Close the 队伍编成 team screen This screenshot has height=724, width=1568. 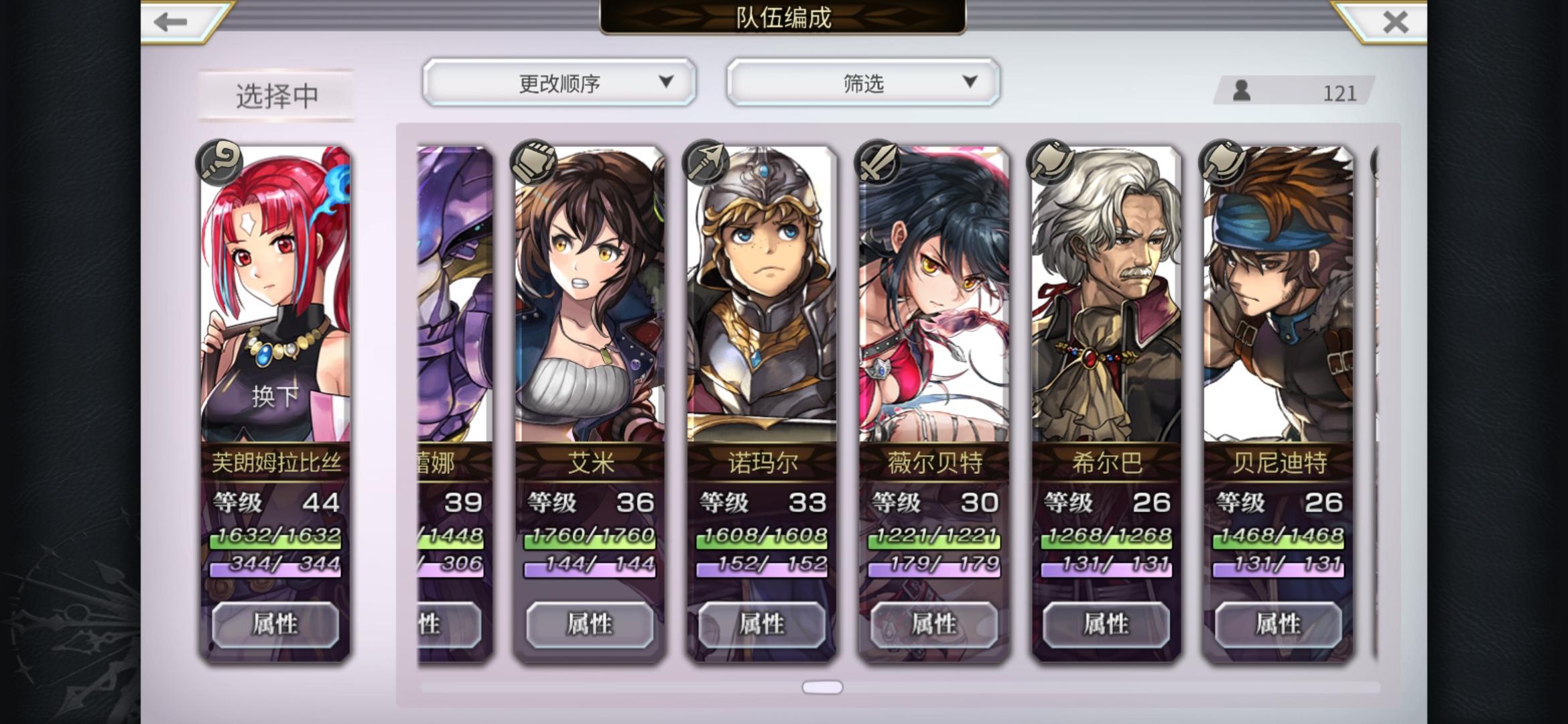pos(1395,22)
